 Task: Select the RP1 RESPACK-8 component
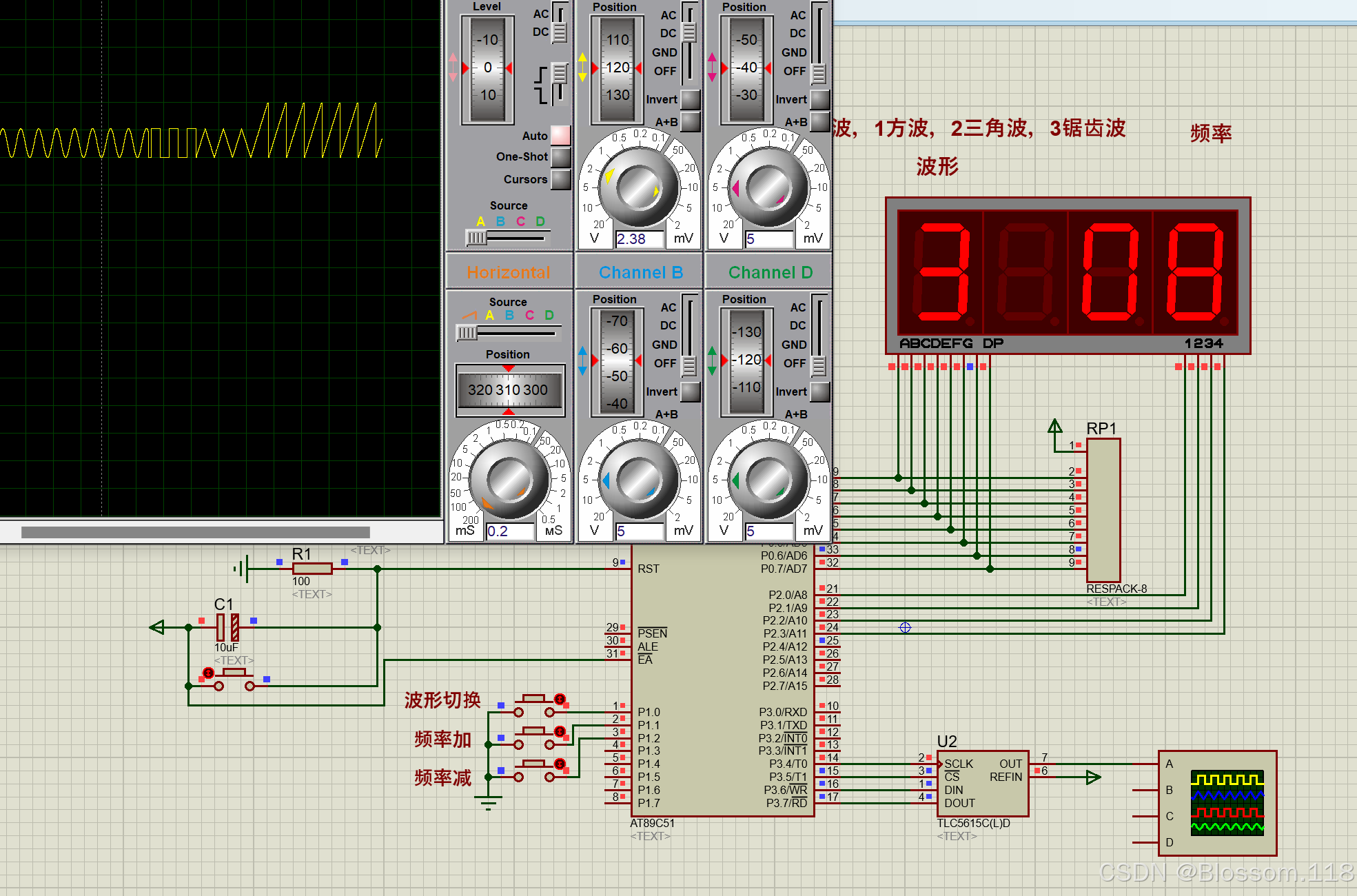point(1103,510)
